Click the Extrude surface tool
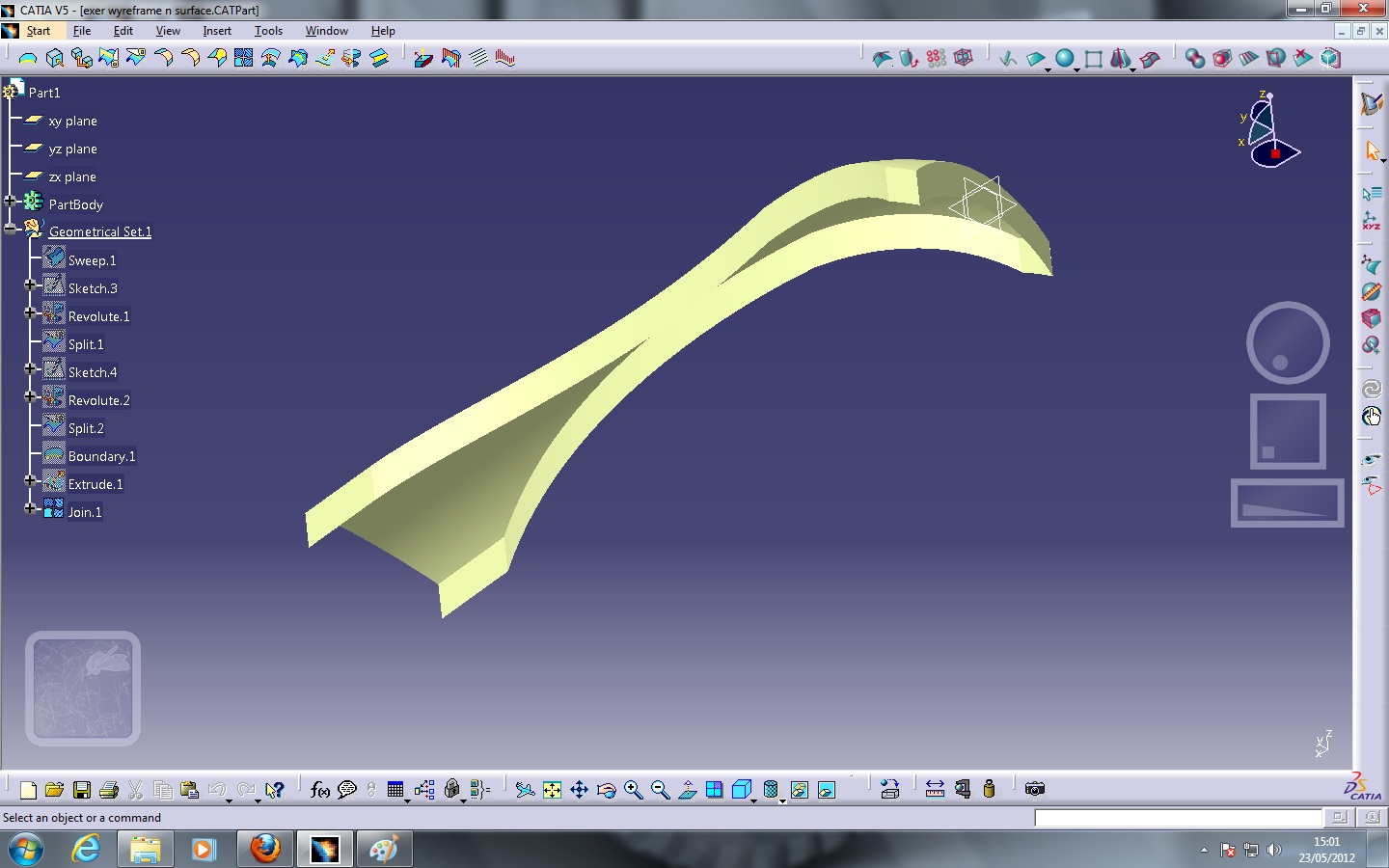This screenshot has height=868, width=1389. tap(1036, 58)
